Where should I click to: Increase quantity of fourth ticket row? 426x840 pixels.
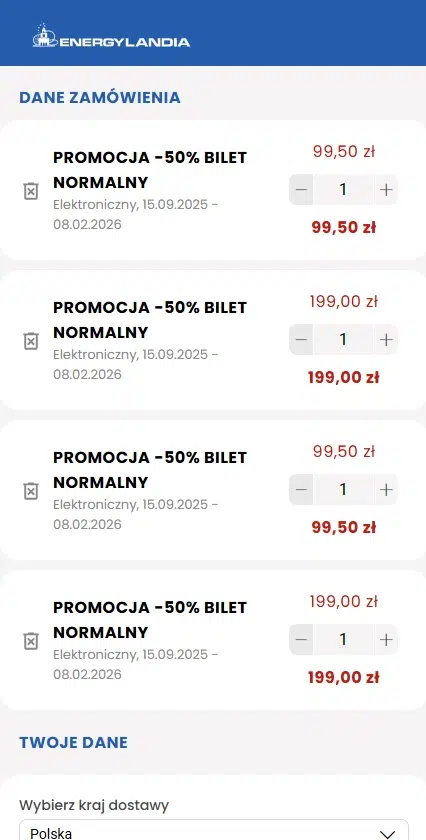point(386,640)
